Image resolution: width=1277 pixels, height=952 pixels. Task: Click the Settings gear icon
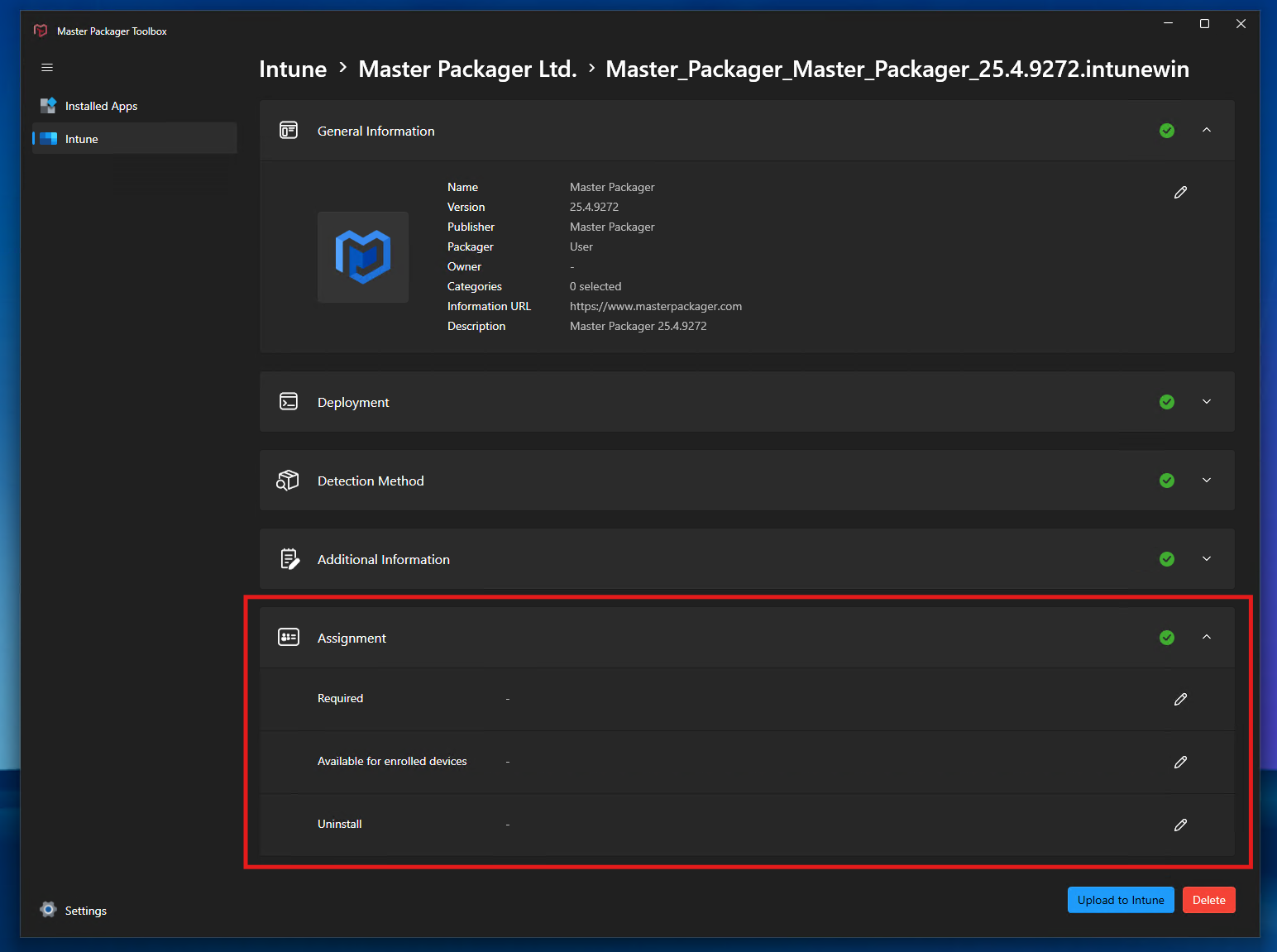(48, 910)
